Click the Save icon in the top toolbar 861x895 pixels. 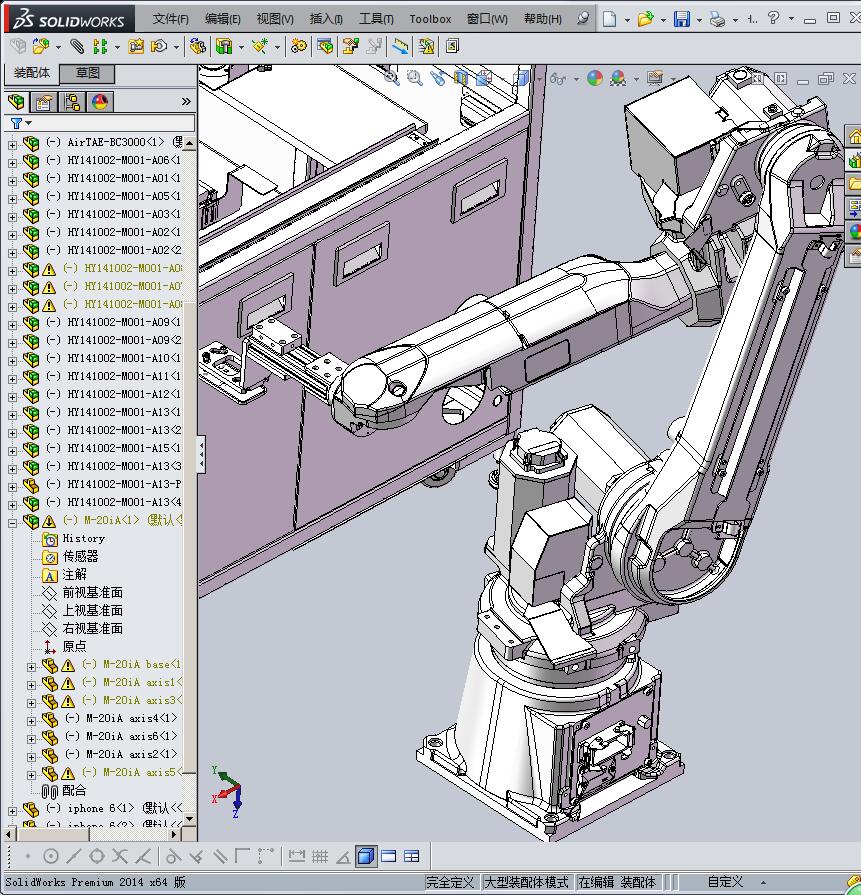[681, 19]
